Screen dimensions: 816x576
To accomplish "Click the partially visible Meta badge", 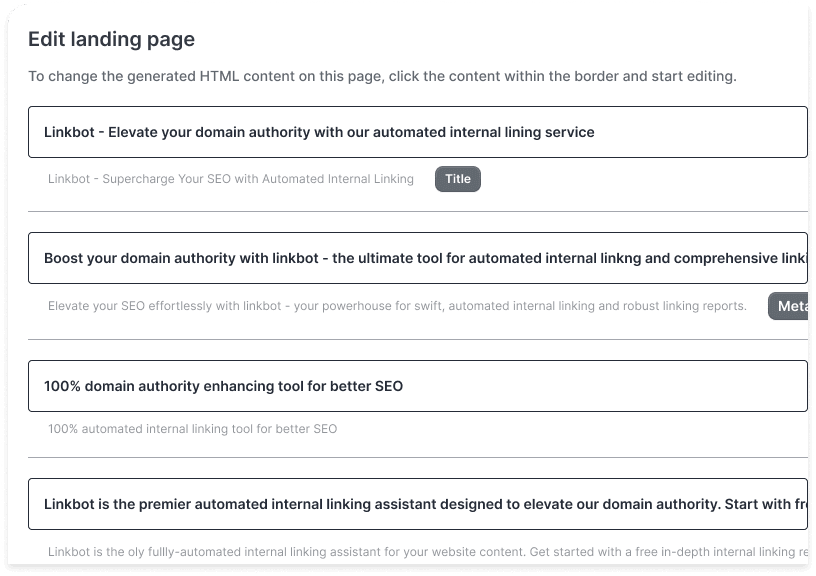I will [x=788, y=306].
